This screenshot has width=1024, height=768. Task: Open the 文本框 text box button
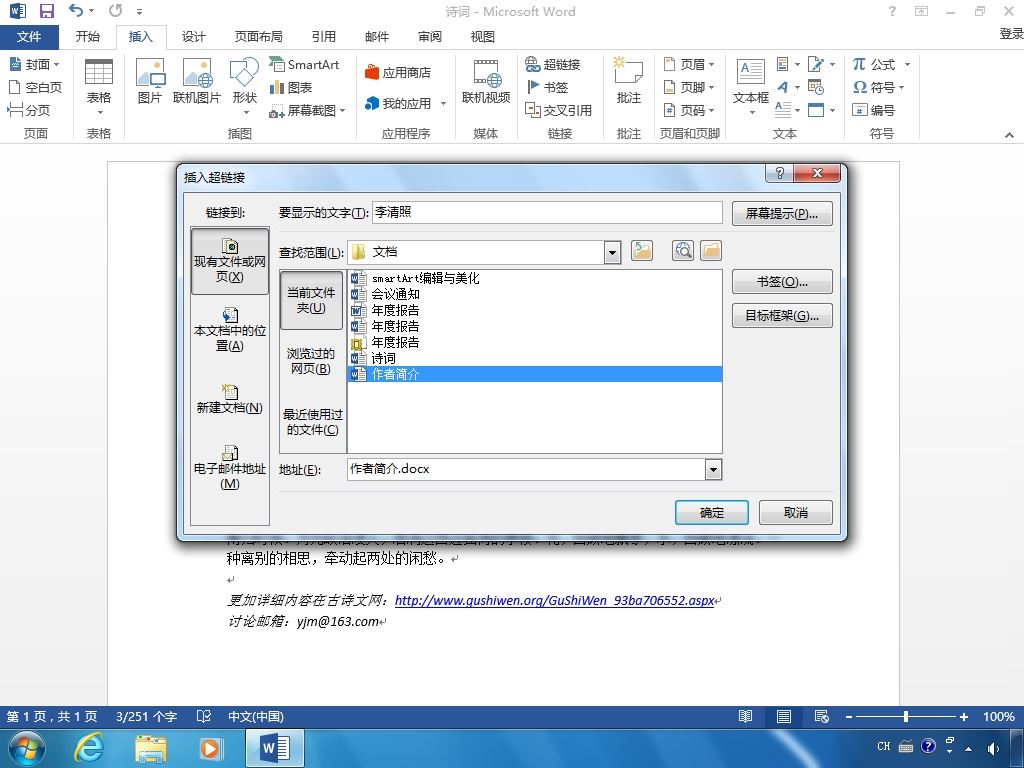pos(750,86)
